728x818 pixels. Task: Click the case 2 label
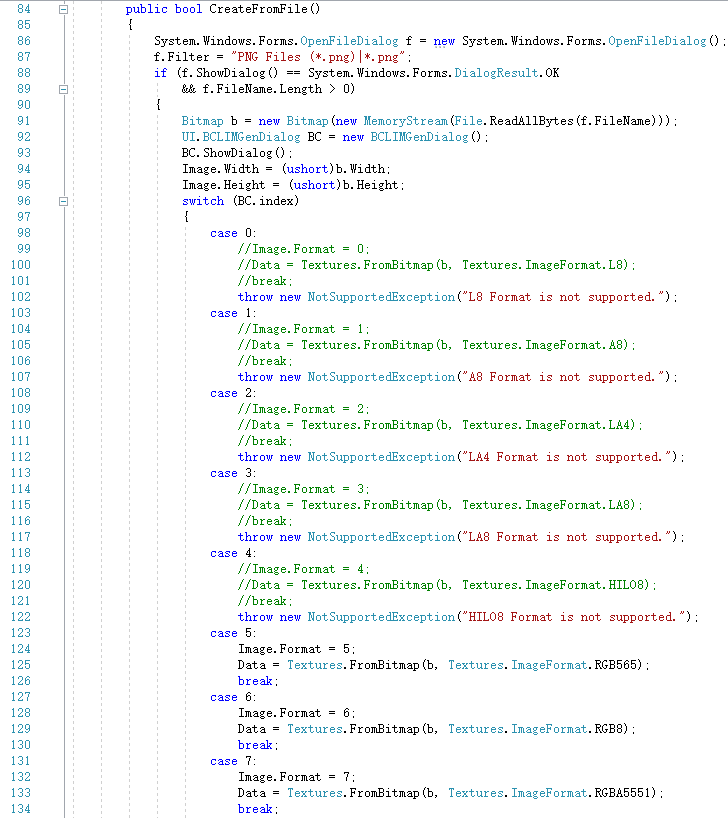[233, 393]
